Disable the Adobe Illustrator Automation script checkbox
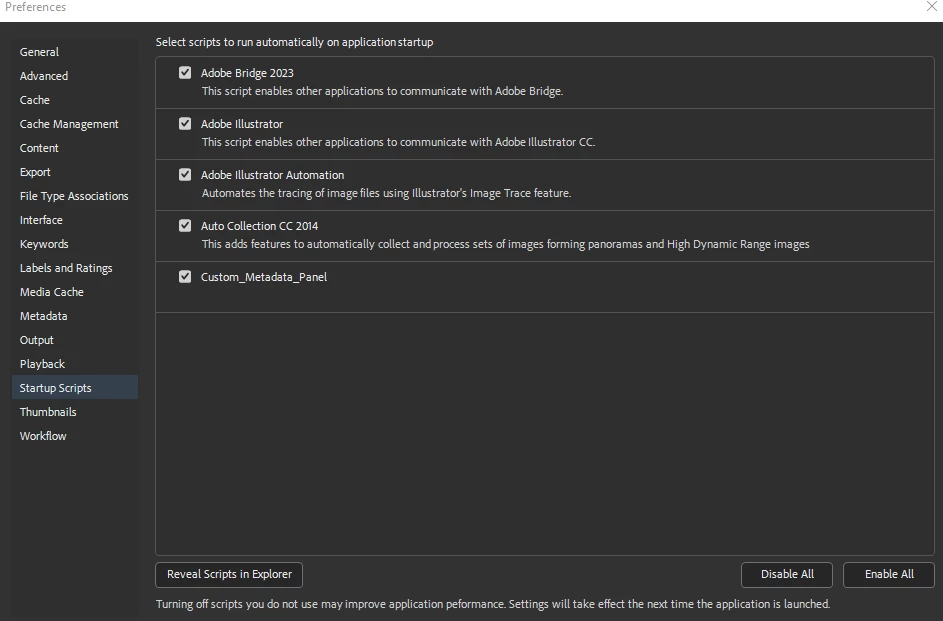The image size is (943, 621). (185, 175)
